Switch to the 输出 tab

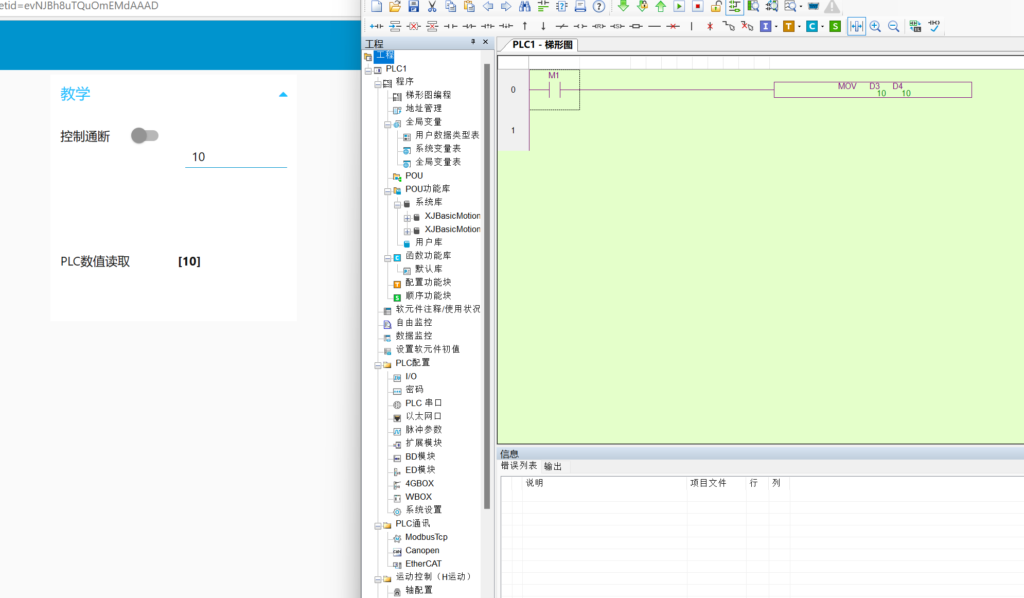552,466
